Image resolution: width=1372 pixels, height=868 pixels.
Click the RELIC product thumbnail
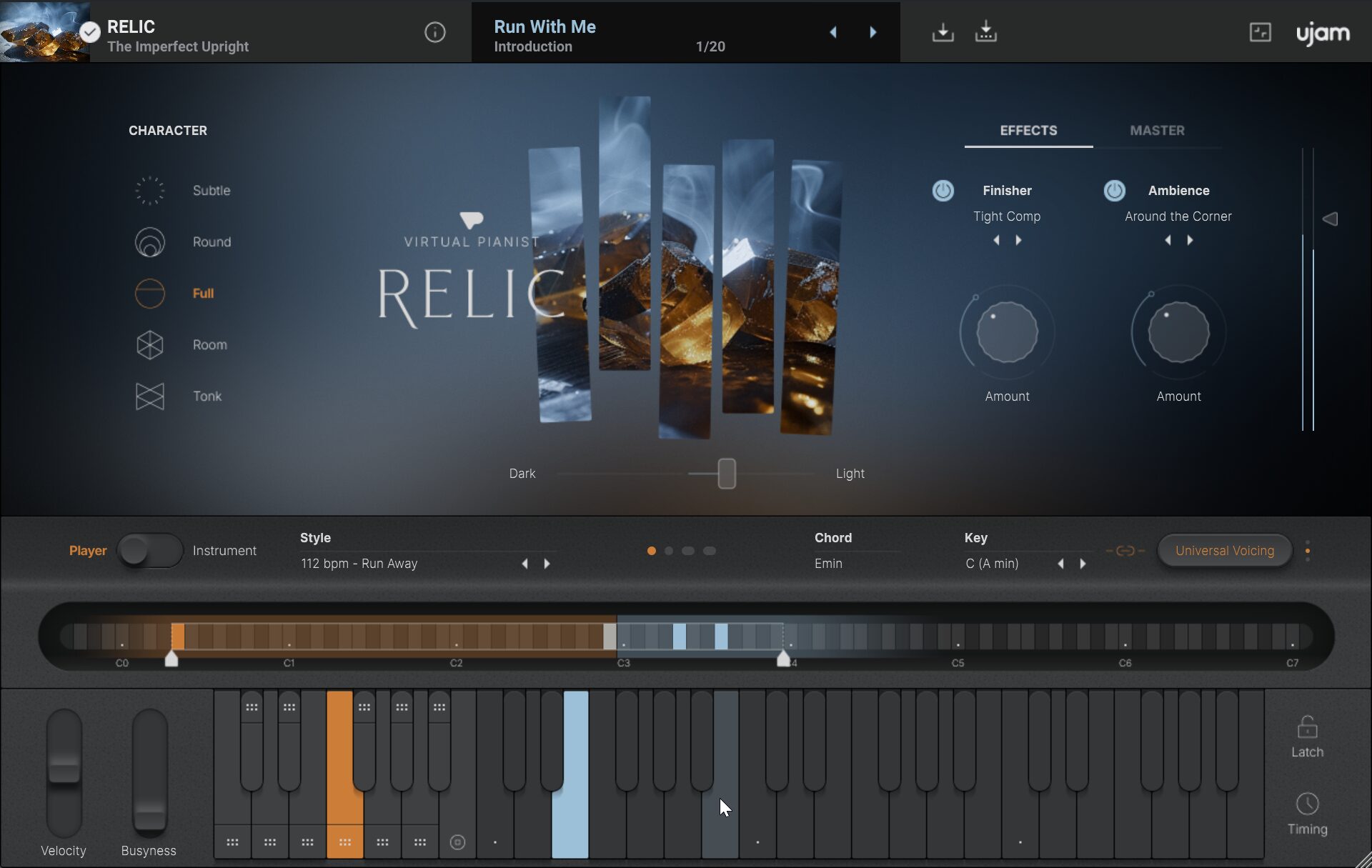(x=44, y=31)
